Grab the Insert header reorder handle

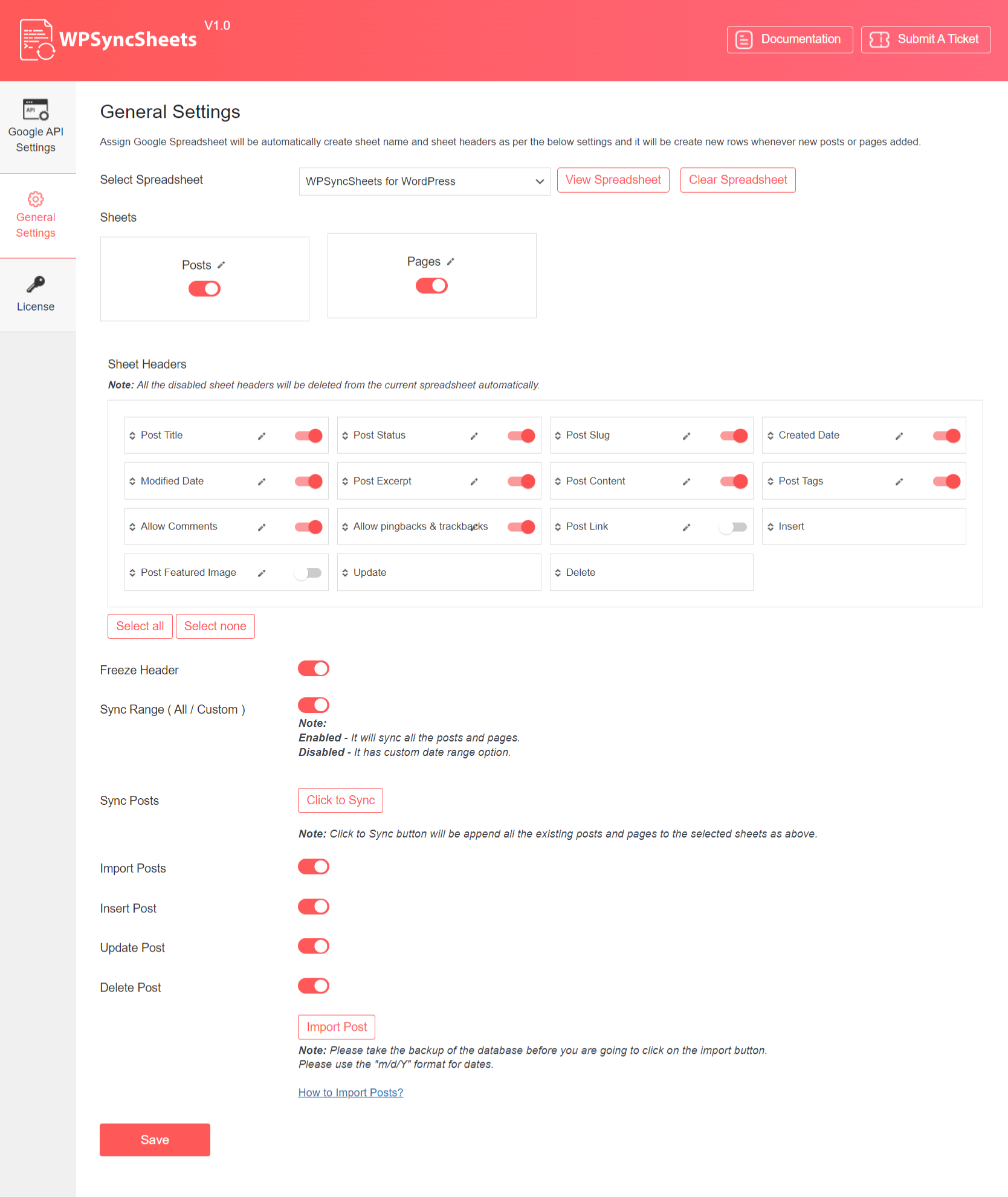point(771,527)
